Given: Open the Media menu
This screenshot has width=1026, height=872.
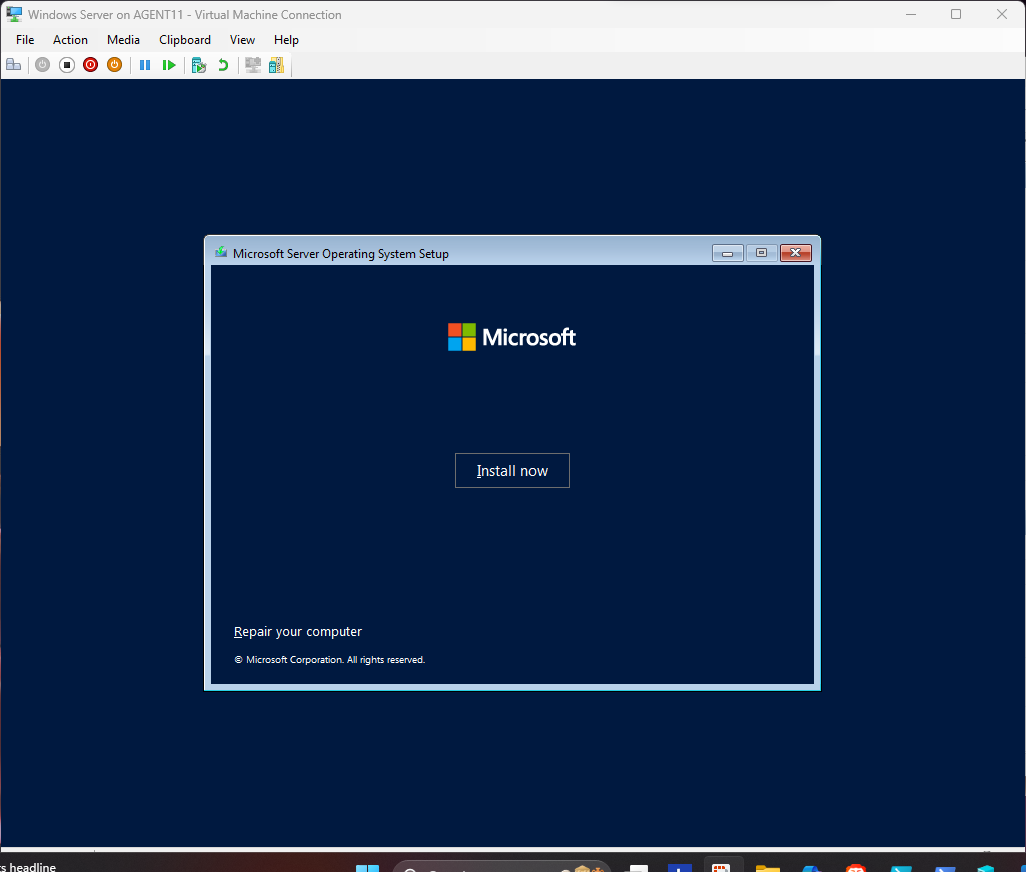Looking at the screenshot, I should [x=123, y=40].
